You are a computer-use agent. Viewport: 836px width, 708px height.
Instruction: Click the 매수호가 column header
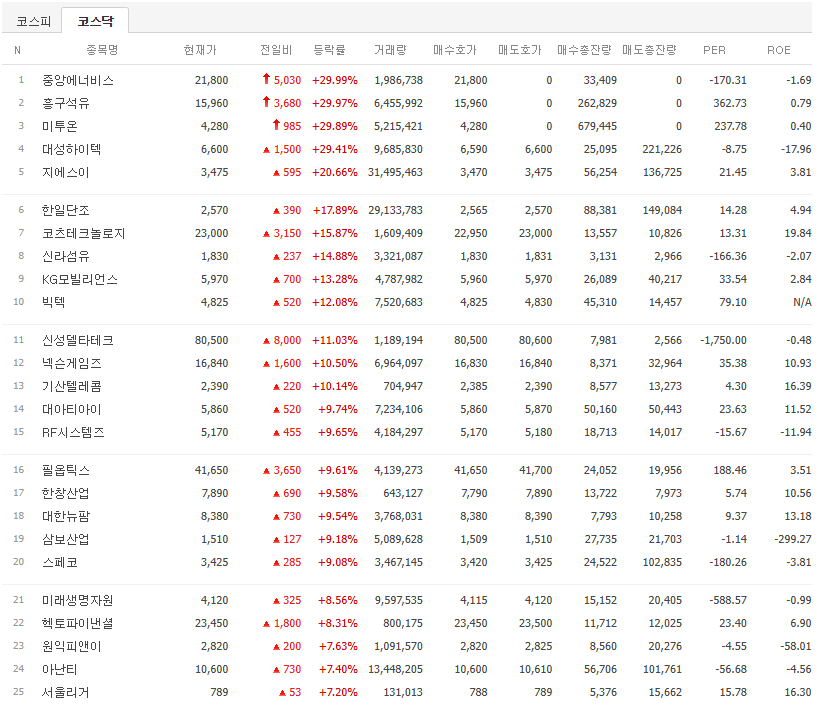(455, 50)
